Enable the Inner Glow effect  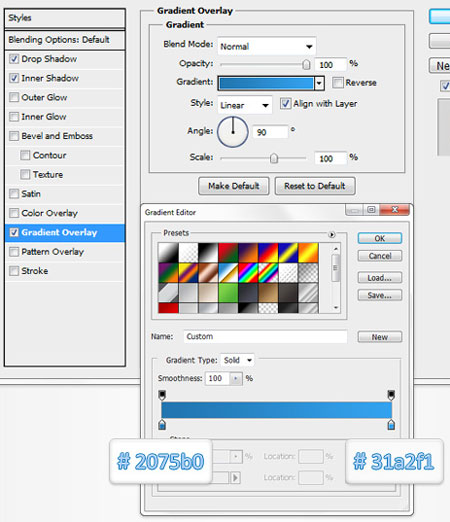coord(14,117)
